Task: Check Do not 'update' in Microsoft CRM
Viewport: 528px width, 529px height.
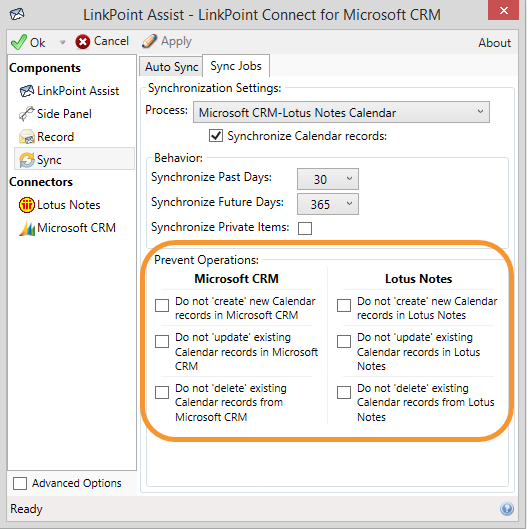Action: coord(162,341)
